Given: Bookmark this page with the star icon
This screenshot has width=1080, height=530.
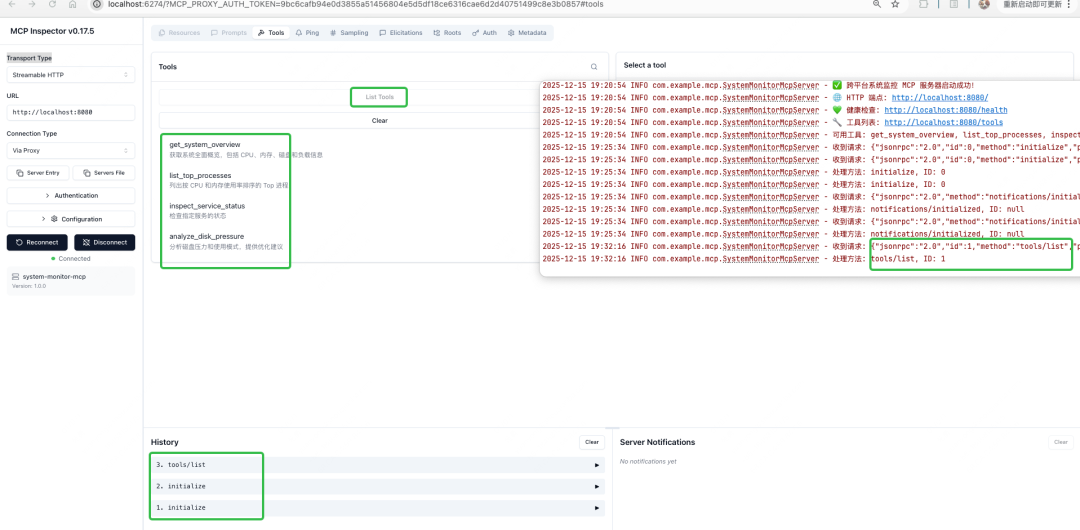Looking at the screenshot, I should [x=895, y=4].
